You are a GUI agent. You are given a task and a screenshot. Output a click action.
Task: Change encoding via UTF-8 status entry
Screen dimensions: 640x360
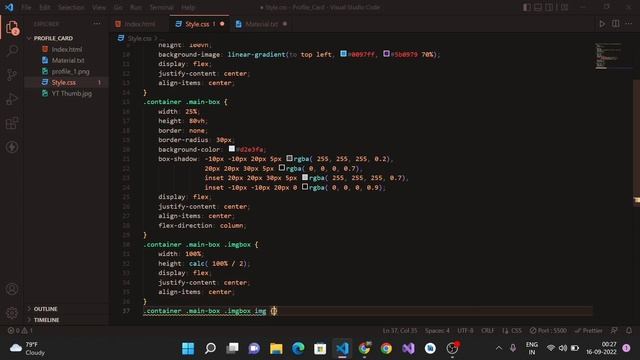pyautogui.click(x=465, y=330)
